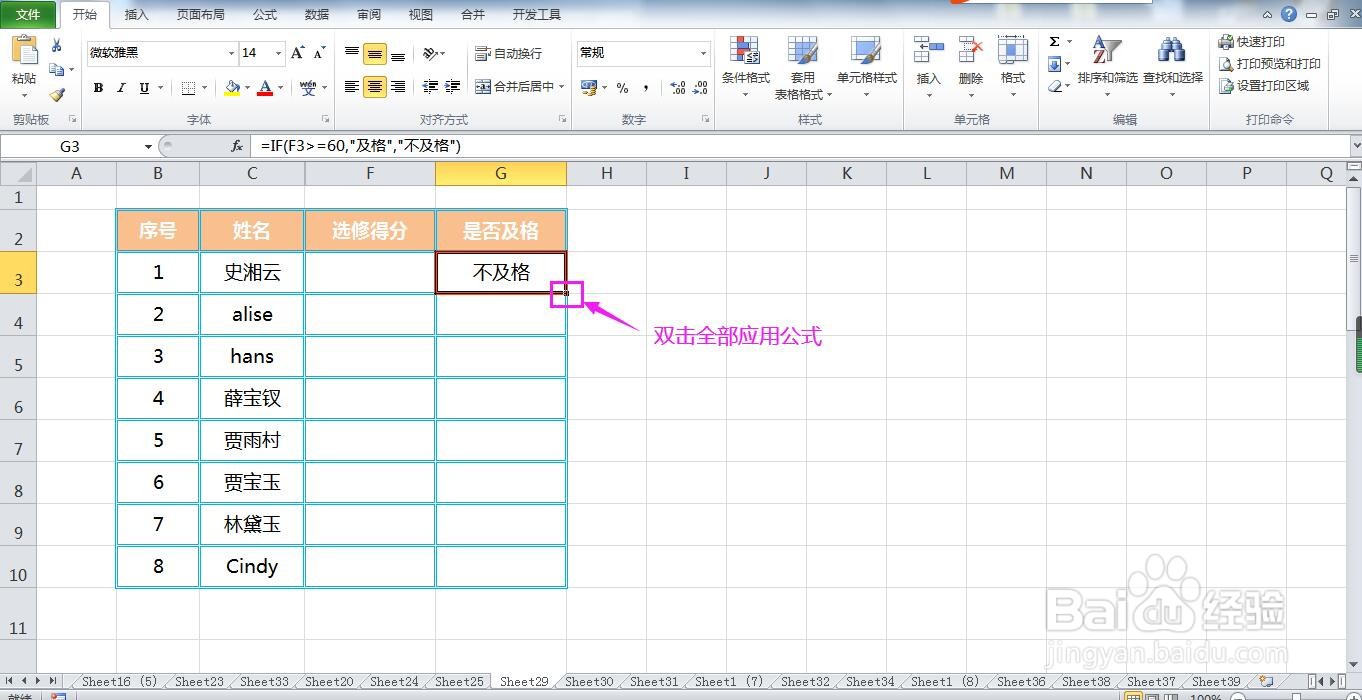Open the fill color dropdown arrow

click(247, 88)
